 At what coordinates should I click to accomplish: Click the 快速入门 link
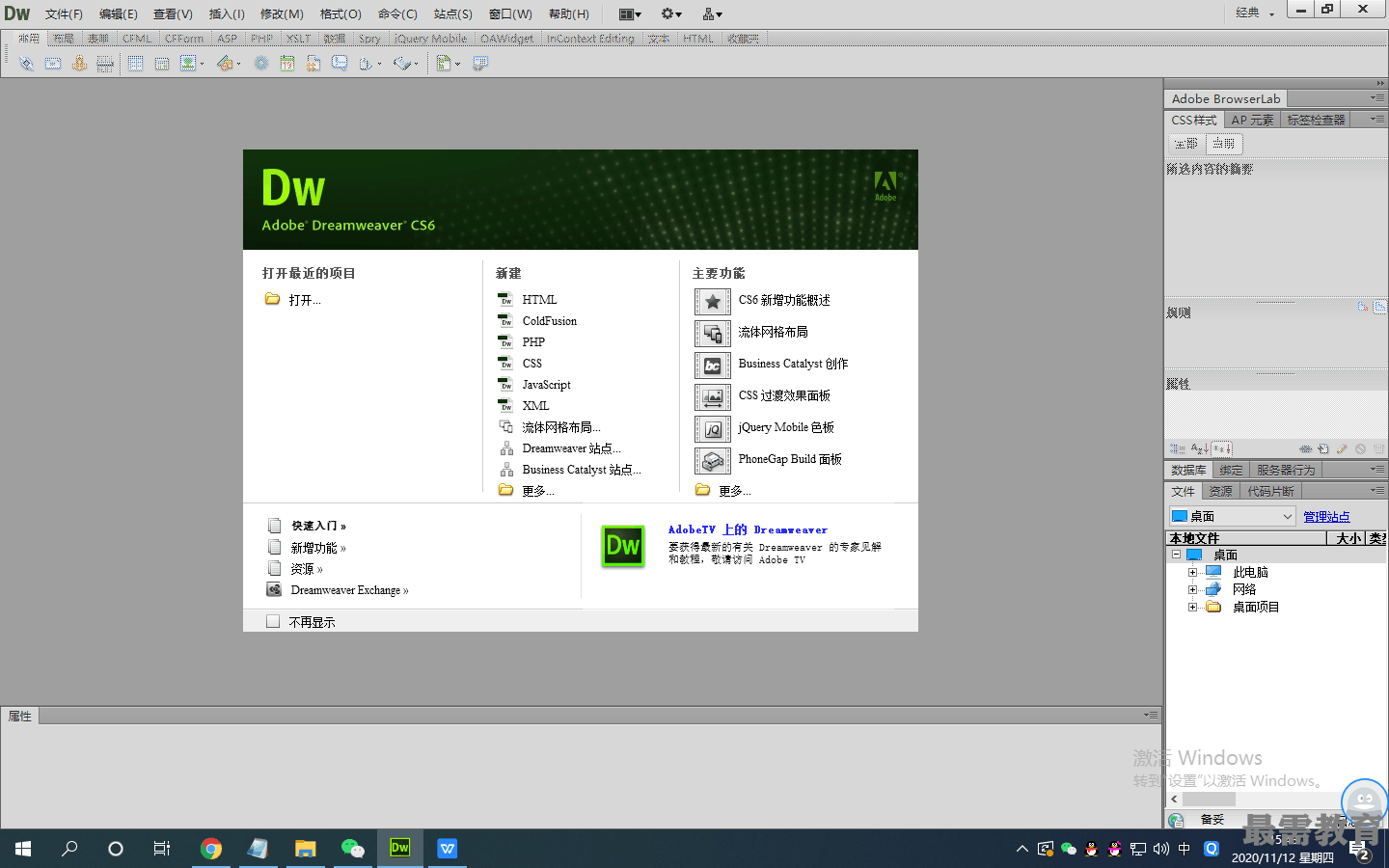[x=318, y=526]
